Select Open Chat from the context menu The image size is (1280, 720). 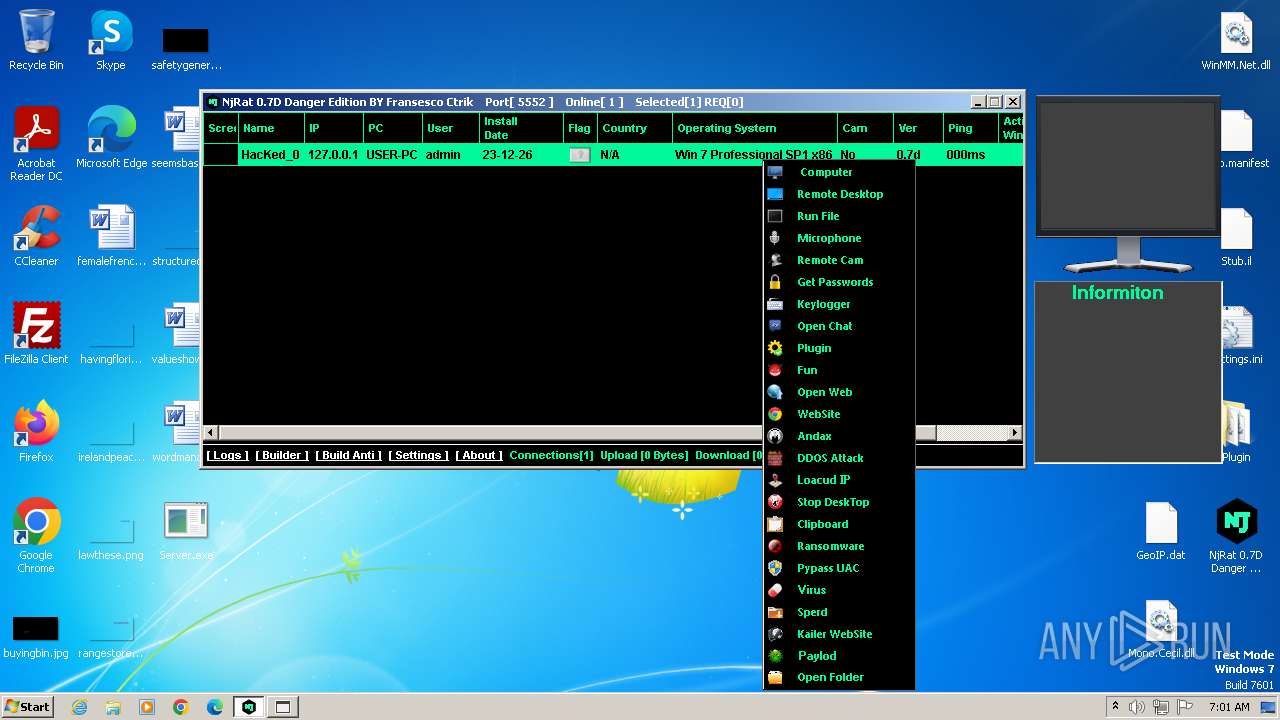point(839,326)
